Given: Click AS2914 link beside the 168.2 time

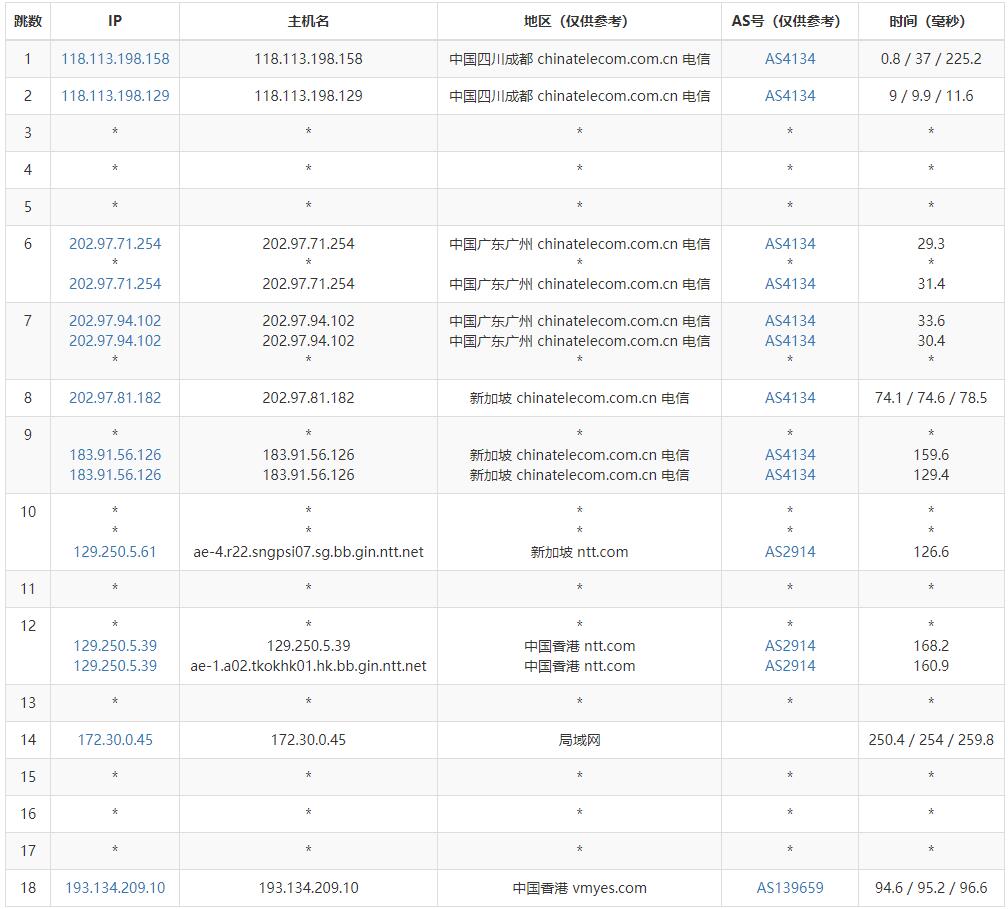Looking at the screenshot, I should pyautogui.click(x=790, y=646).
